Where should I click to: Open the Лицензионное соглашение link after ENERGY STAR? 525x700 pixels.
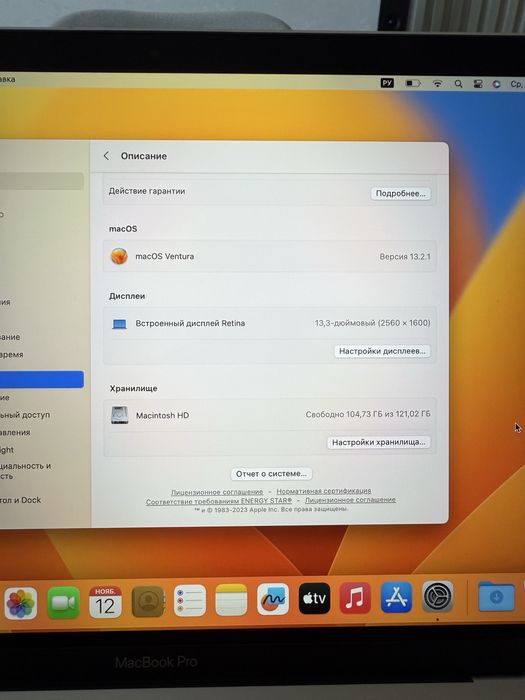(x=350, y=500)
